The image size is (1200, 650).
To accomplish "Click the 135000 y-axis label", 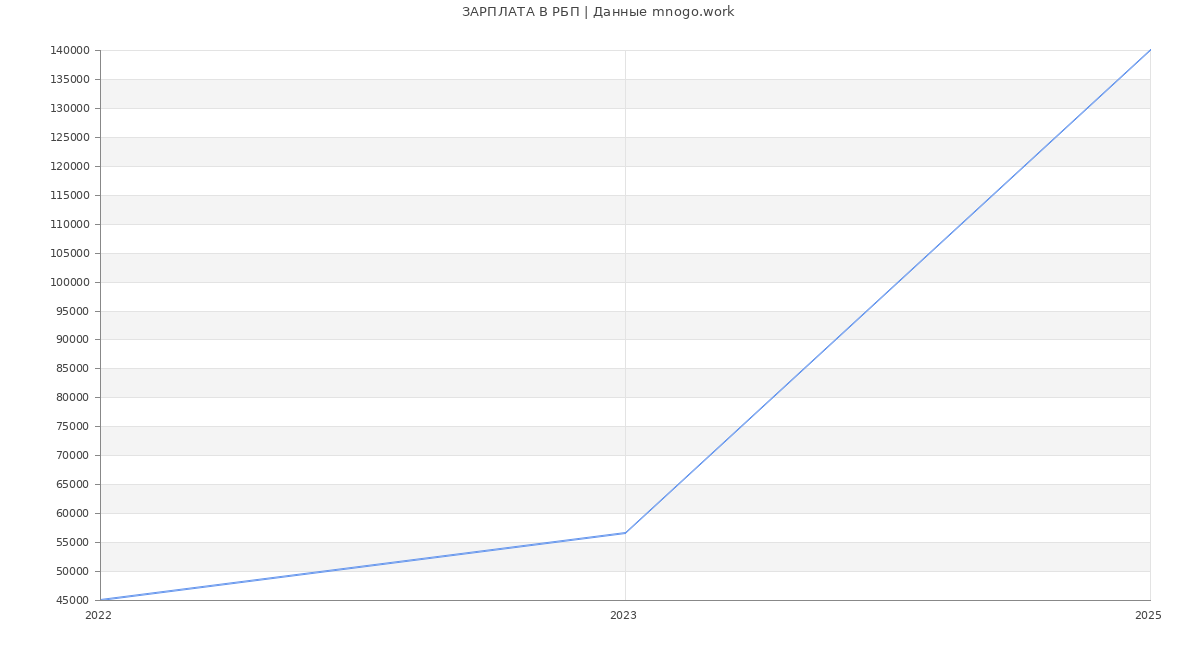I will [70, 80].
